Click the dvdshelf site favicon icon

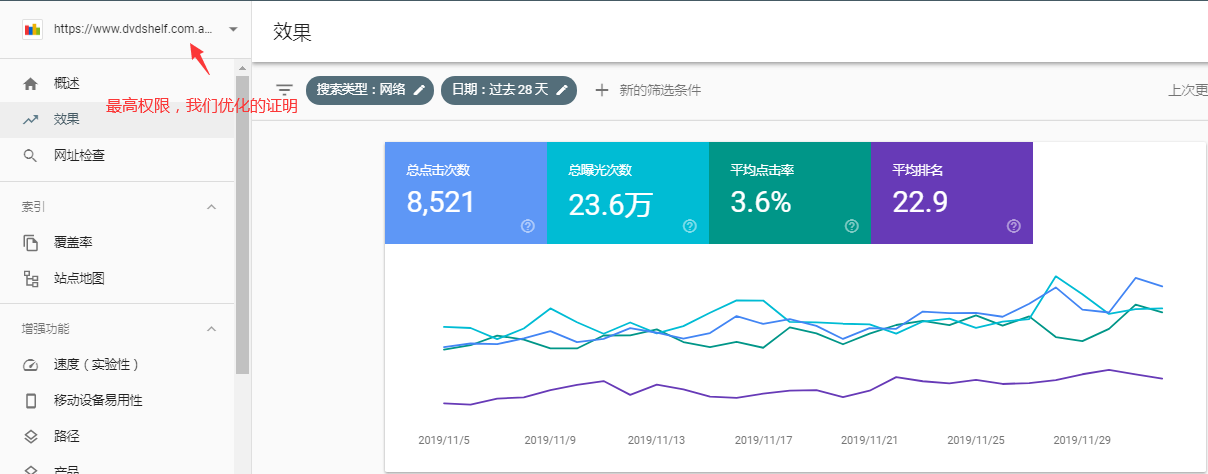32,29
